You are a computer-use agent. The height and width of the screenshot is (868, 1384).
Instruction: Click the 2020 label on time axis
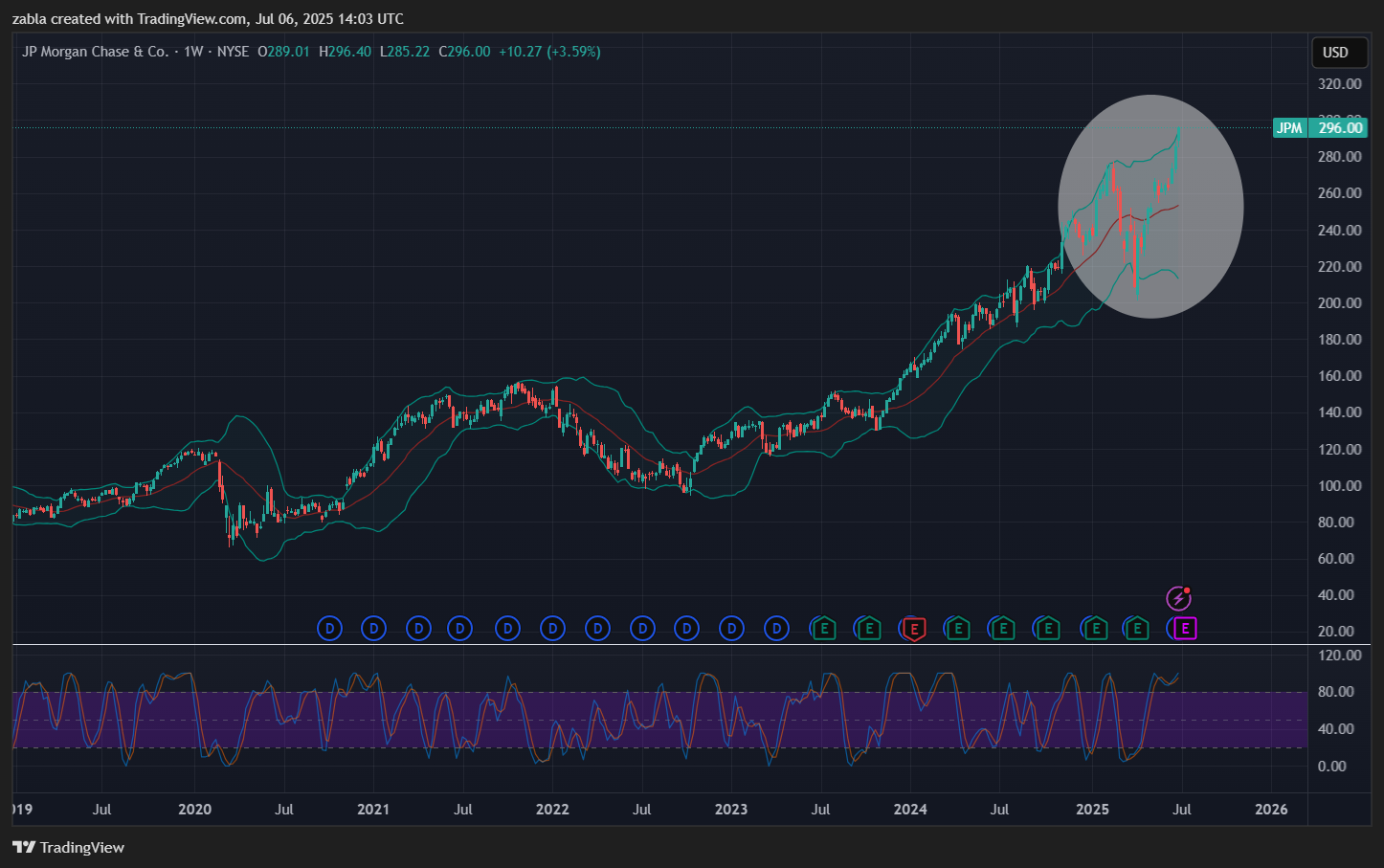click(x=194, y=810)
